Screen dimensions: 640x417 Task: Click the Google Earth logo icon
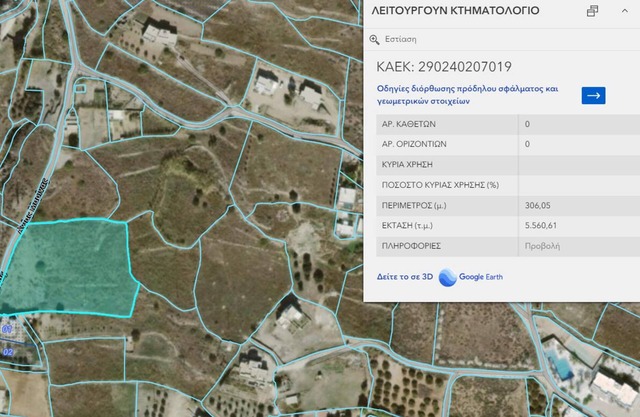coord(447,277)
